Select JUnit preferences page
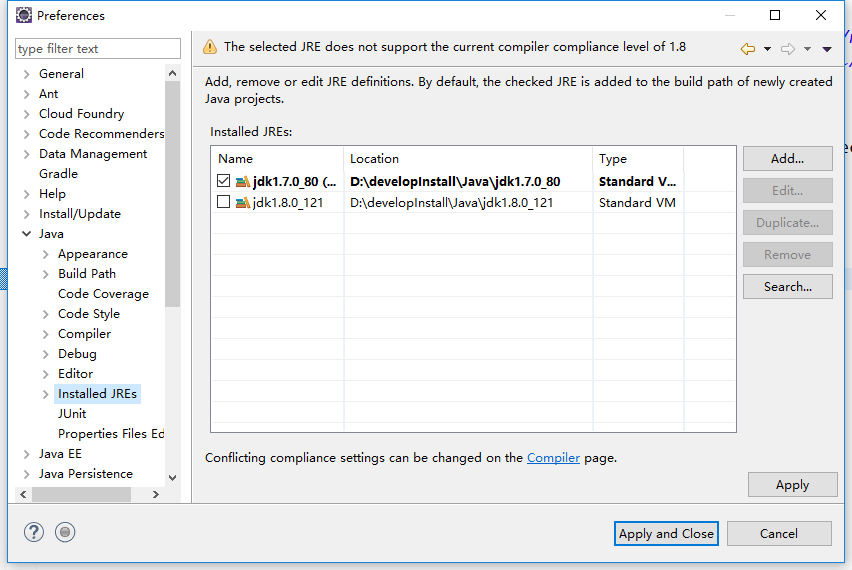The width and height of the screenshot is (852, 570). pyautogui.click(x=72, y=414)
